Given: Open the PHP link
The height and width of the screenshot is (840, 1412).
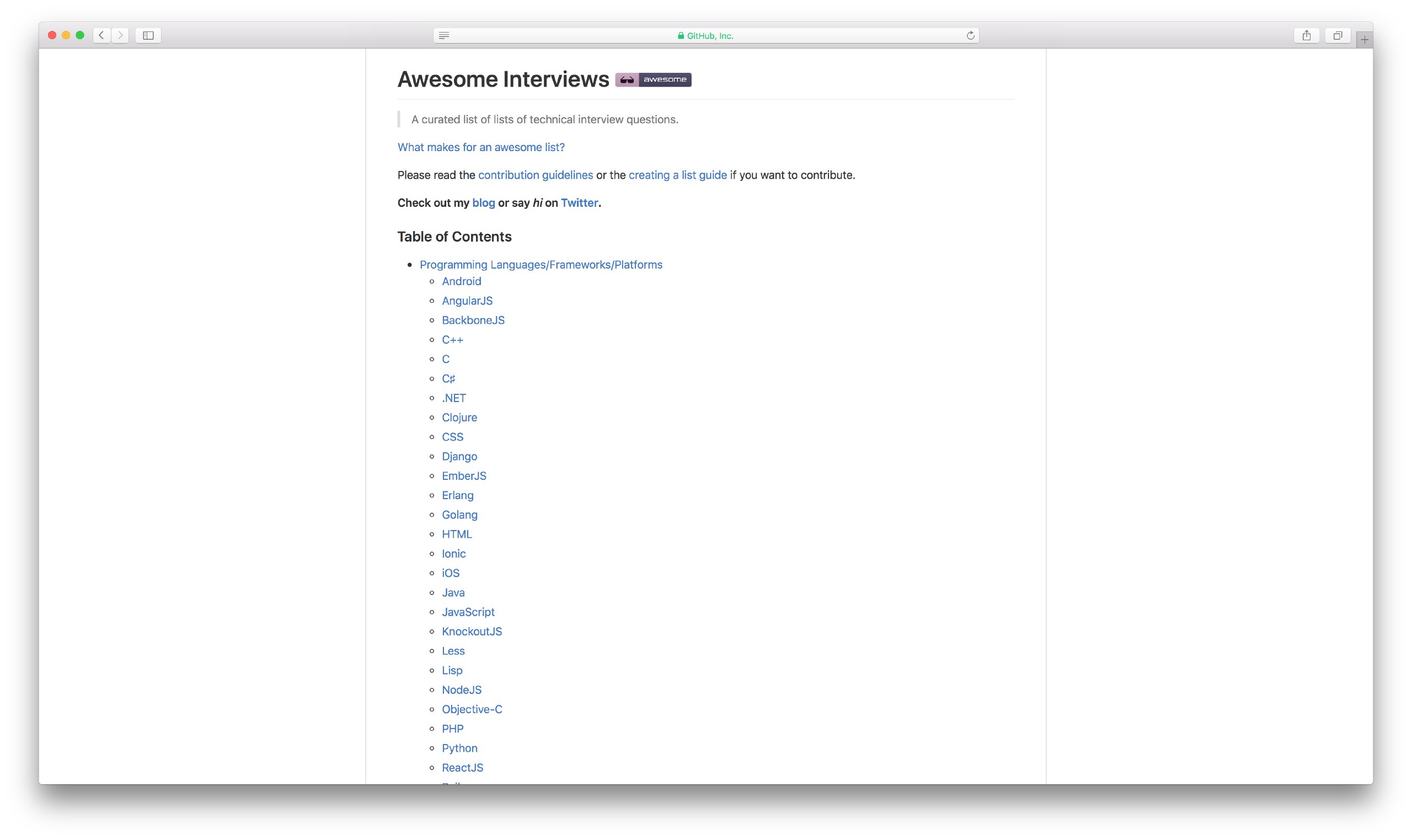Looking at the screenshot, I should 452,728.
